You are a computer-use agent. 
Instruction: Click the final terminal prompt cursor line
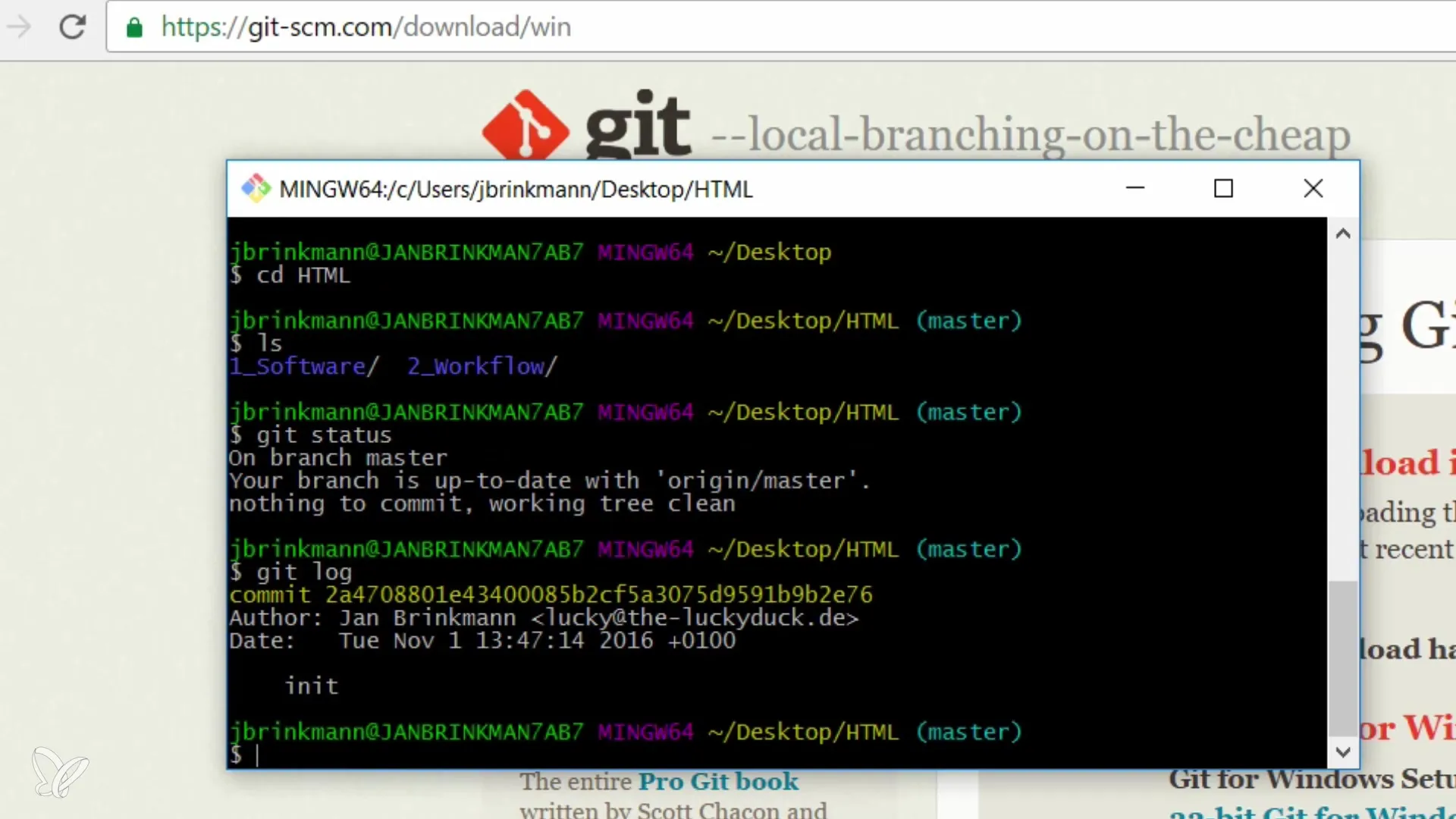tap(244, 755)
